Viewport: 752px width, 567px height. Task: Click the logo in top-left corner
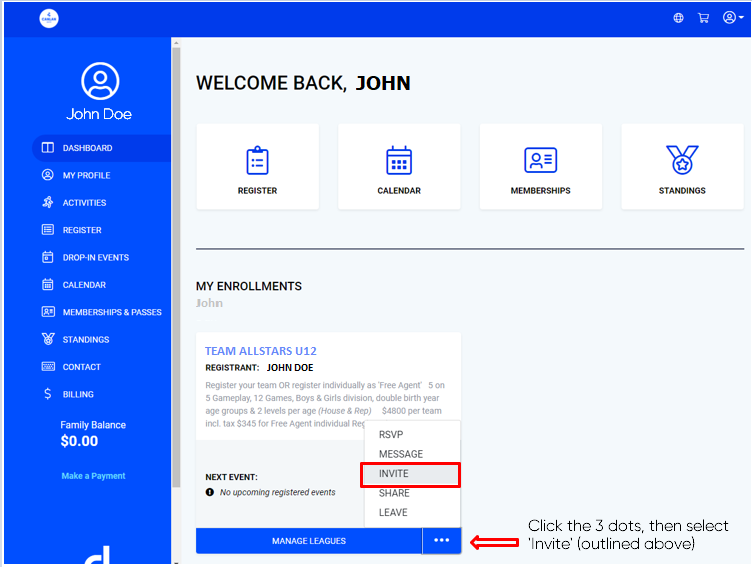pyautogui.click(x=49, y=18)
